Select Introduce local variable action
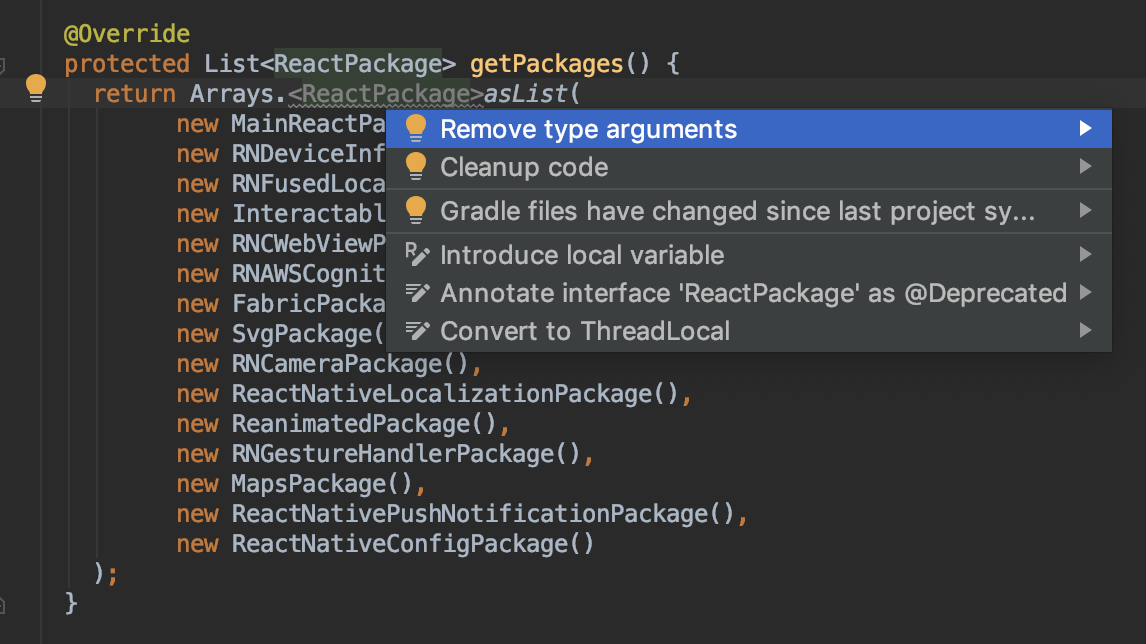1146x644 pixels. click(x=582, y=255)
